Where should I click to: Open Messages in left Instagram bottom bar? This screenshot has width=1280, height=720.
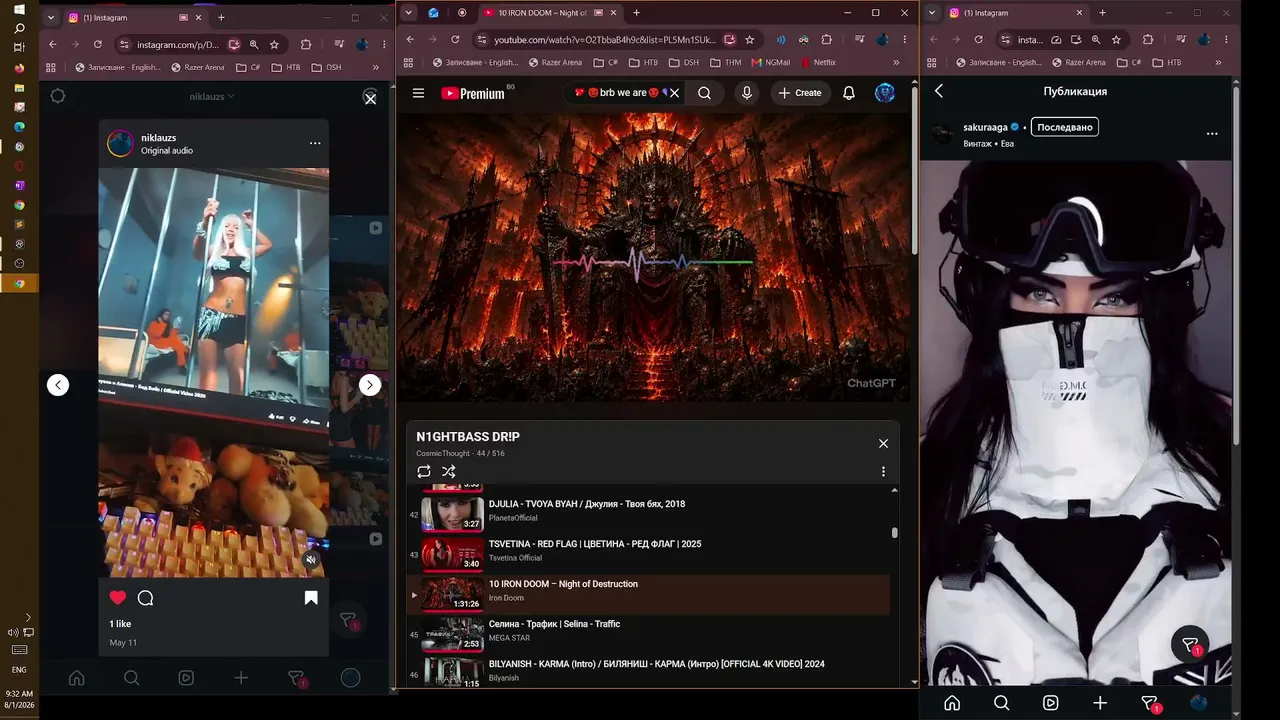(x=296, y=678)
